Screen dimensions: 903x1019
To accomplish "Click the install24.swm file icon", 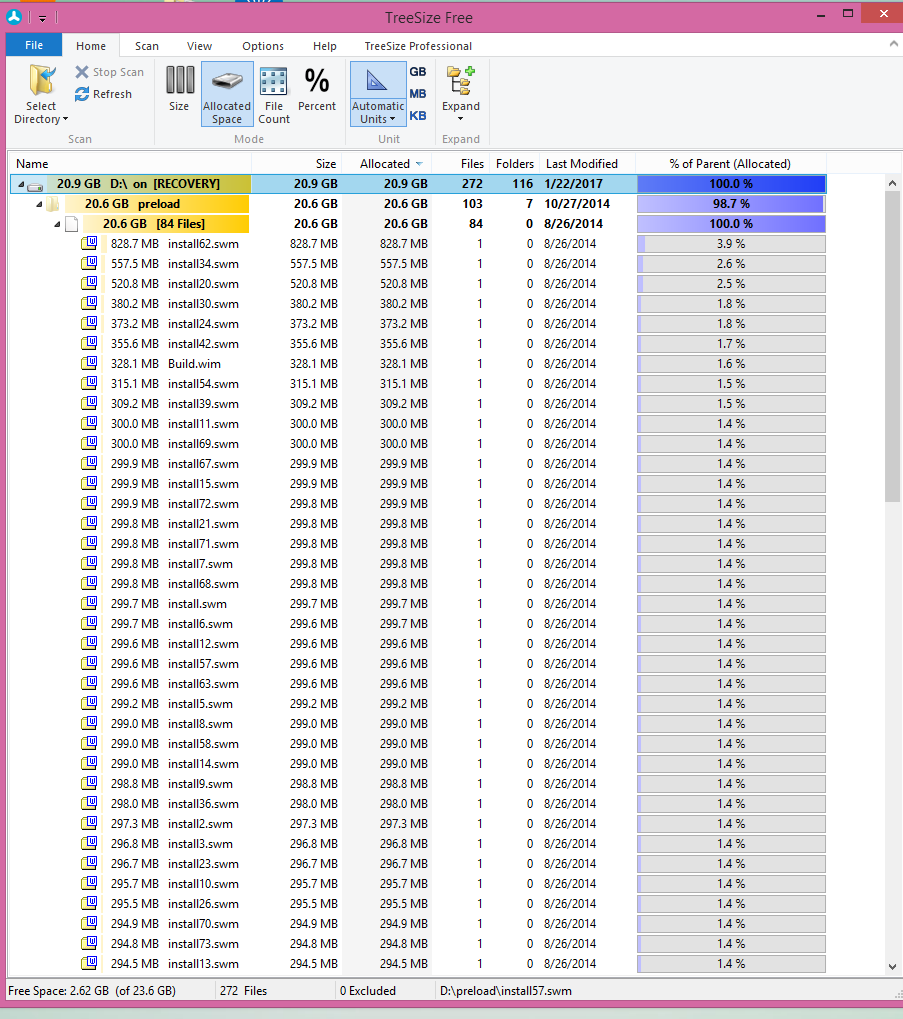I will point(90,324).
